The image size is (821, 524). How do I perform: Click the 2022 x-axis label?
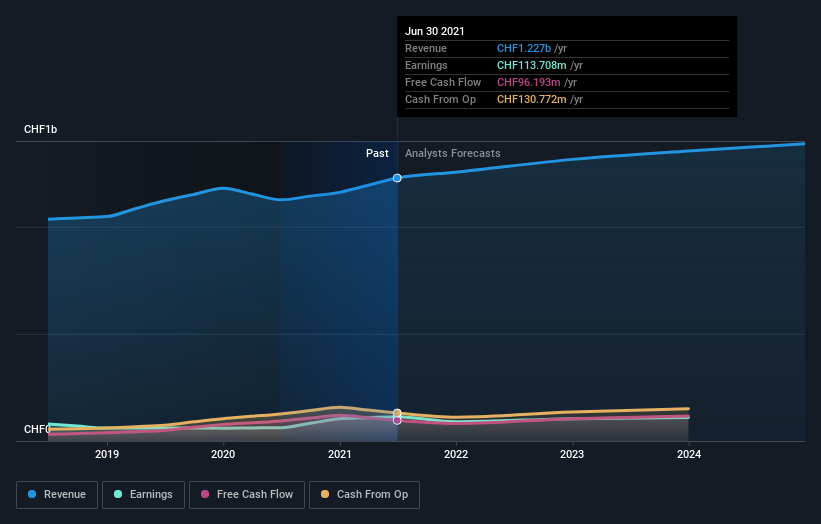456,454
